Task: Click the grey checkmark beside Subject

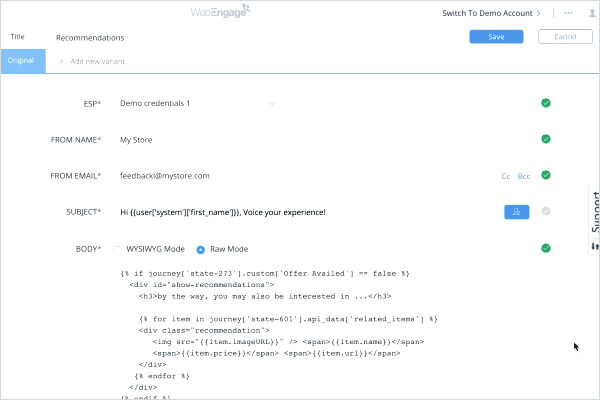Action: [545, 211]
